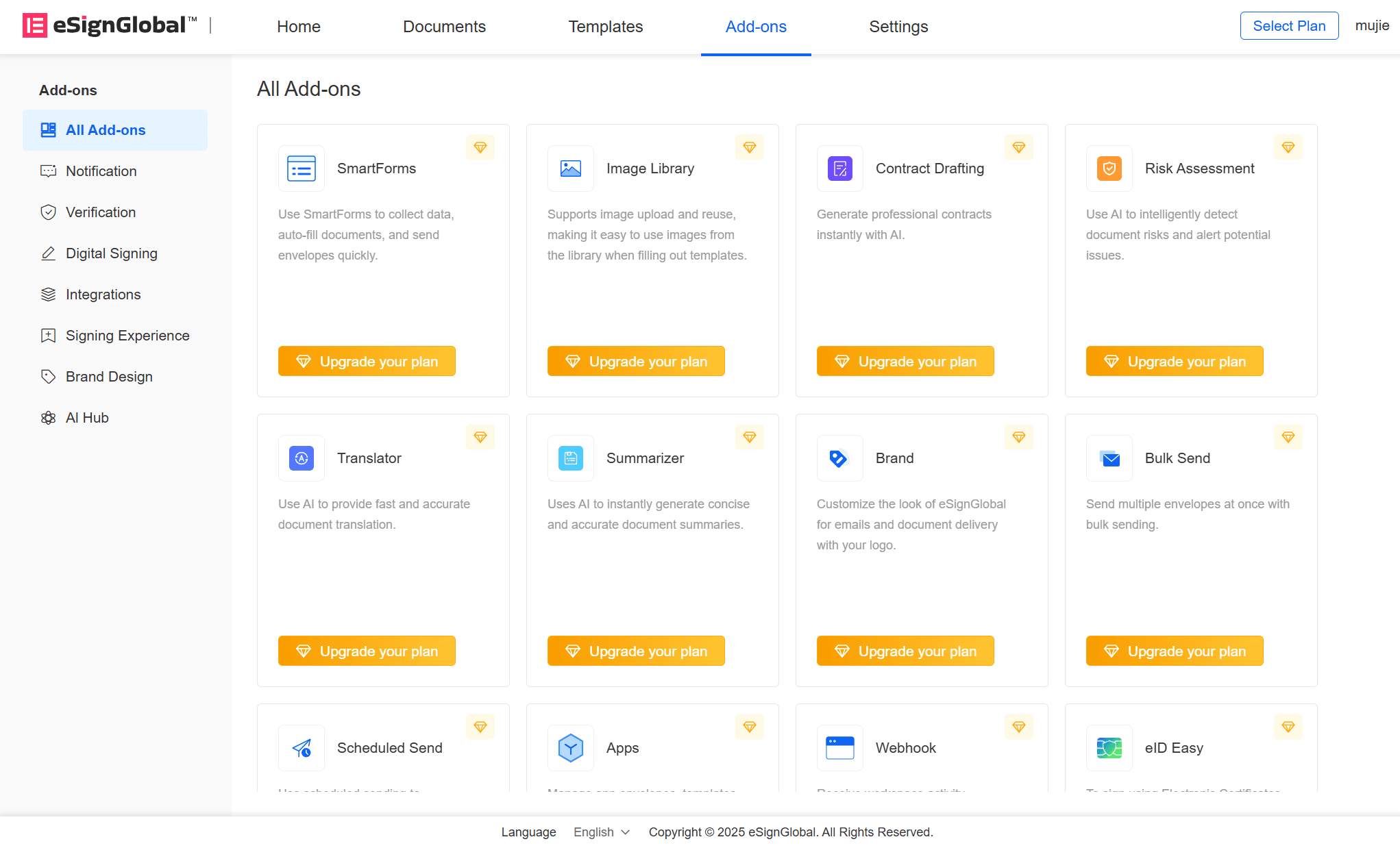Click the Brand Design tag icon

point(48,377)
